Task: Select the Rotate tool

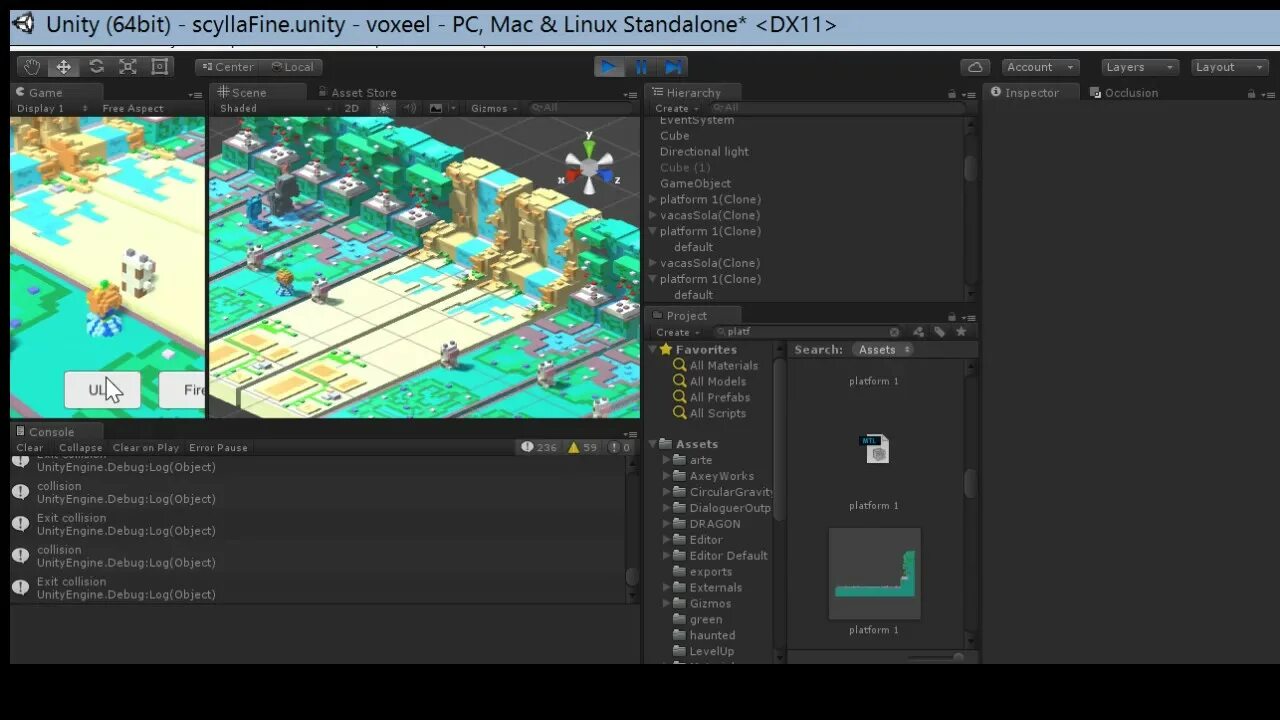Action: pyautogui.click(x=96, y=67)
